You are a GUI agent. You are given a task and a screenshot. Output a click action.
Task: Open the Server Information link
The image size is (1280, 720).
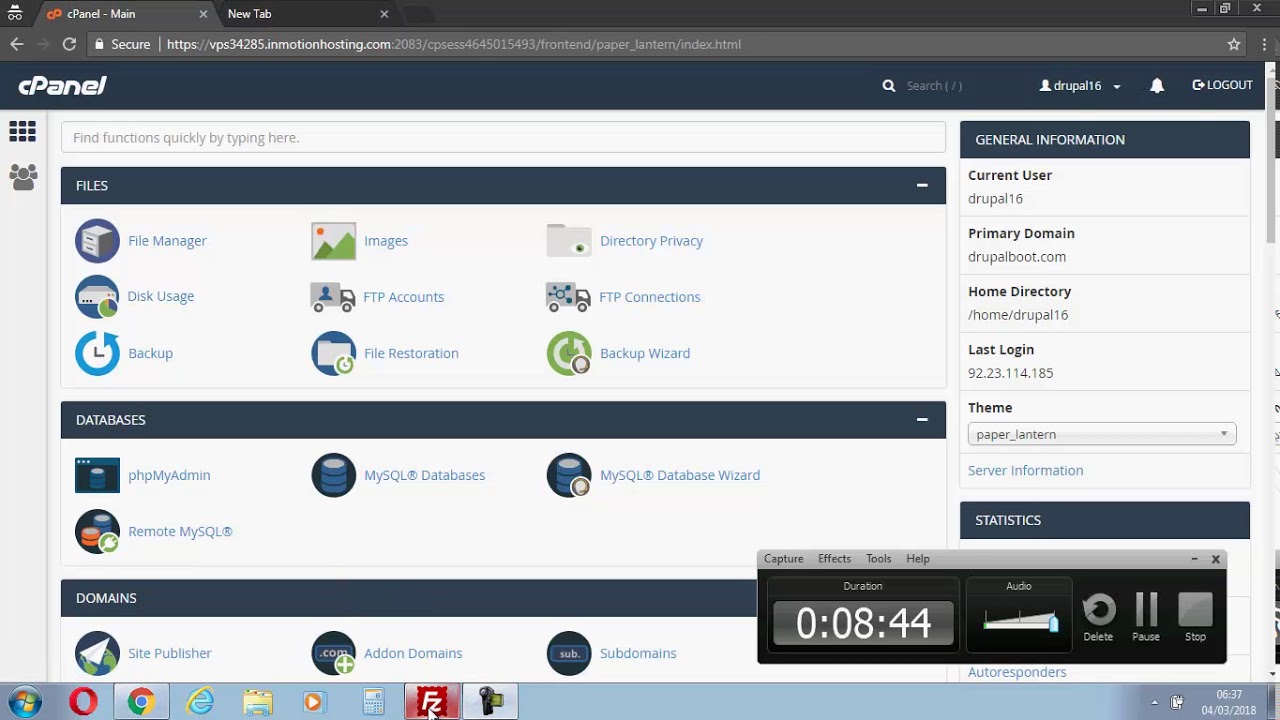pos(1025,470)
